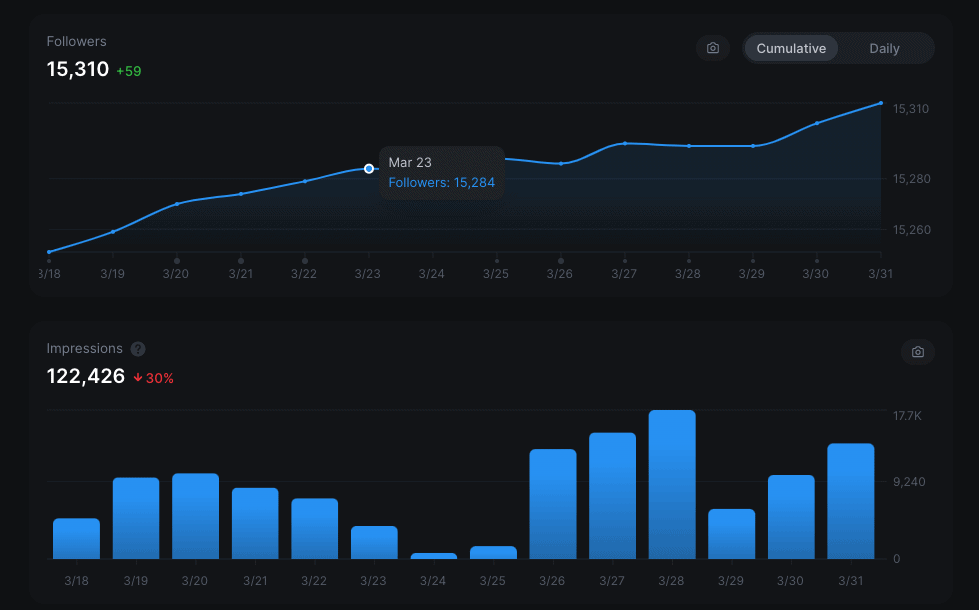This screenshot has width=979, height=610.
Task: Click the 3/19 data point on Followers line
Action: pos(113,232)
